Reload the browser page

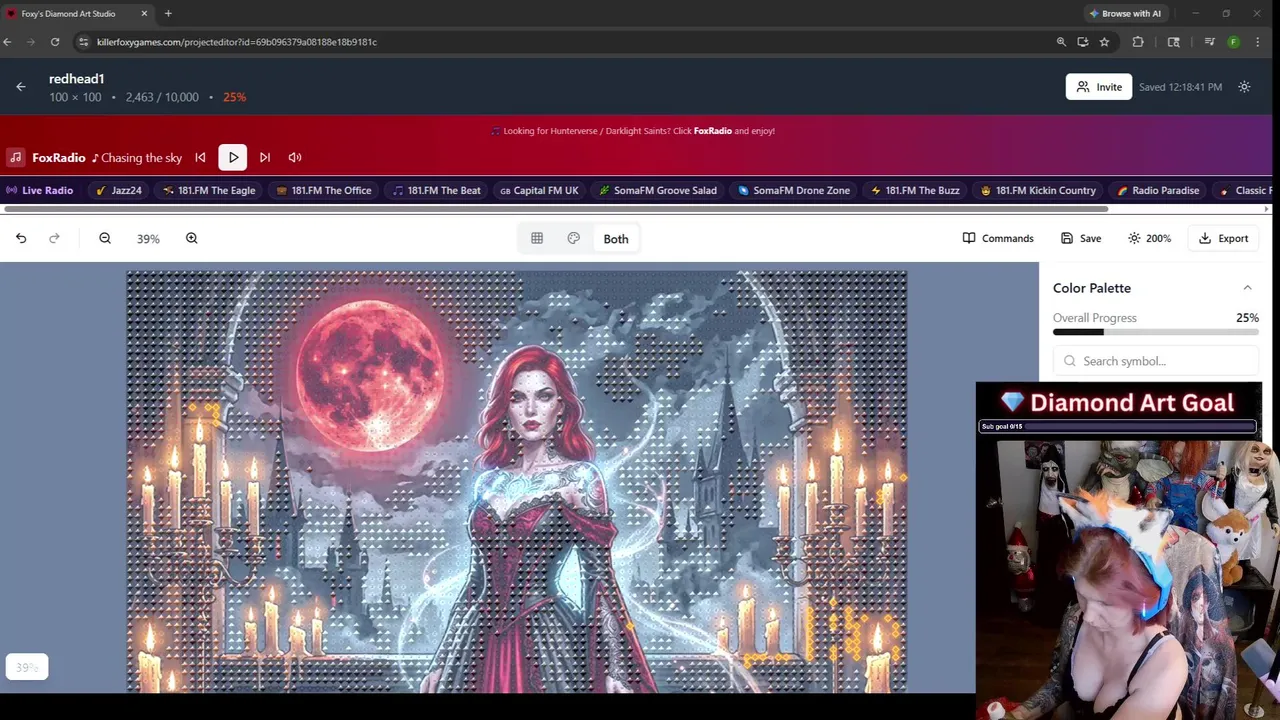[55, 42]
